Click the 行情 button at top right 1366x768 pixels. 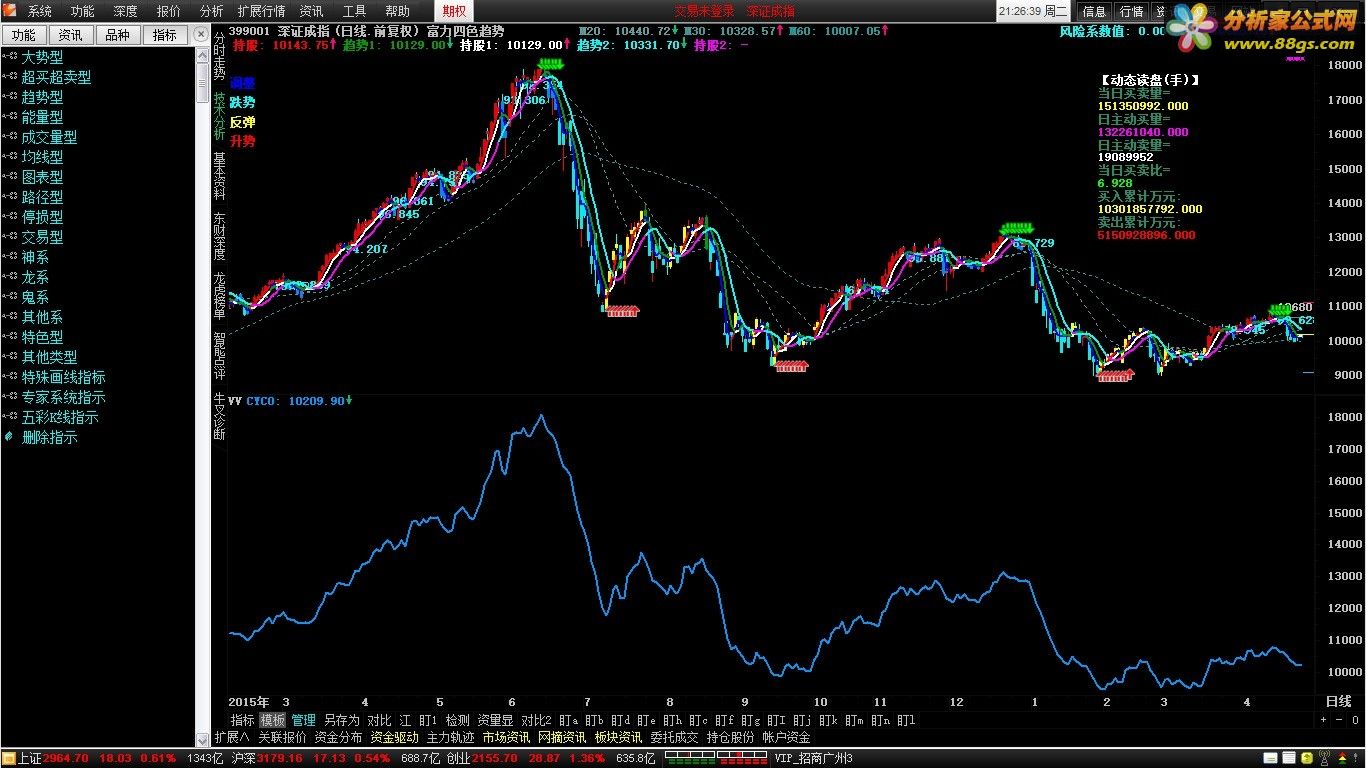(1131, 11)
